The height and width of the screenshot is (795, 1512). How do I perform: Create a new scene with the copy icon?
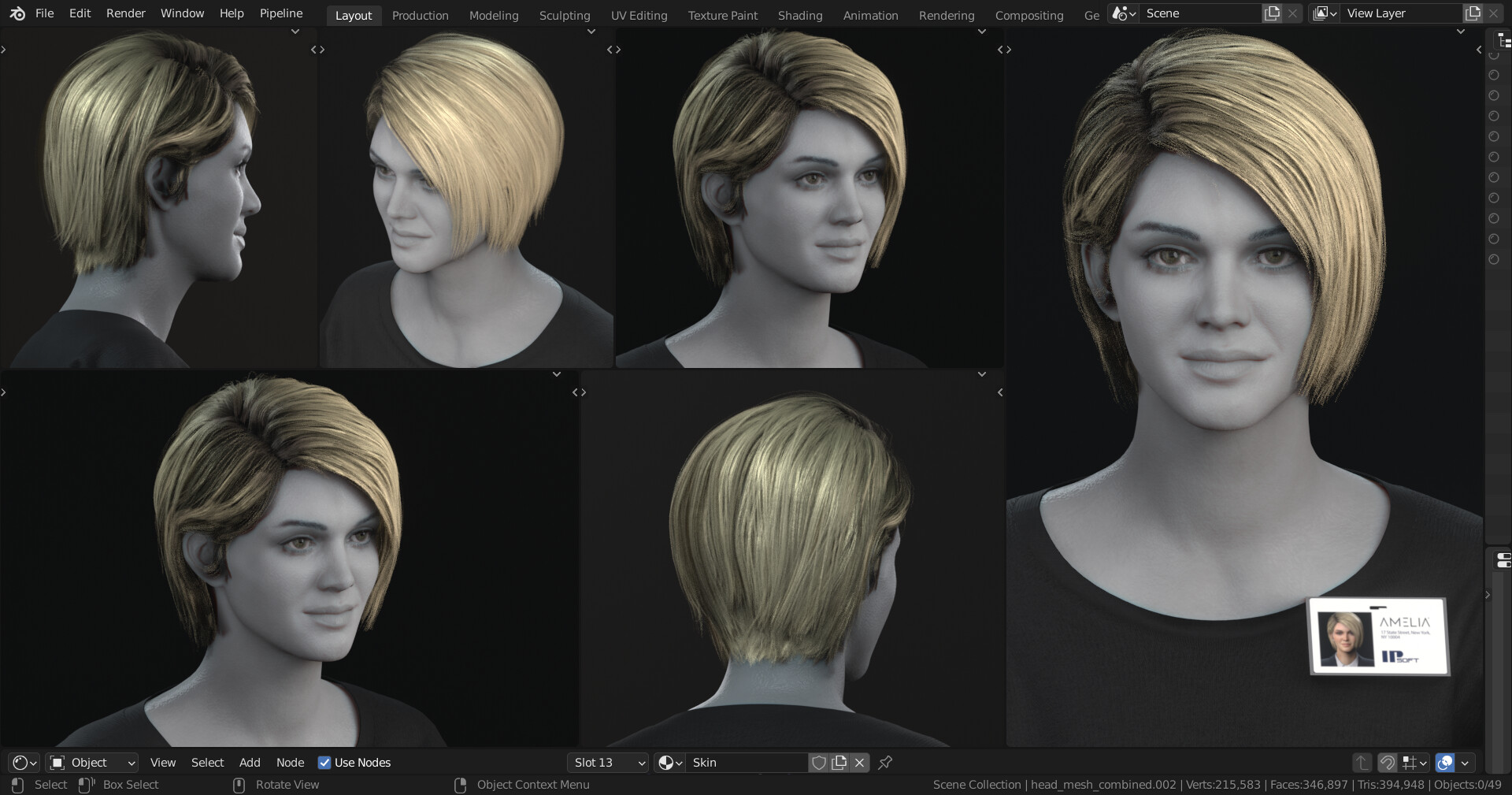[x=1272, y=13]
